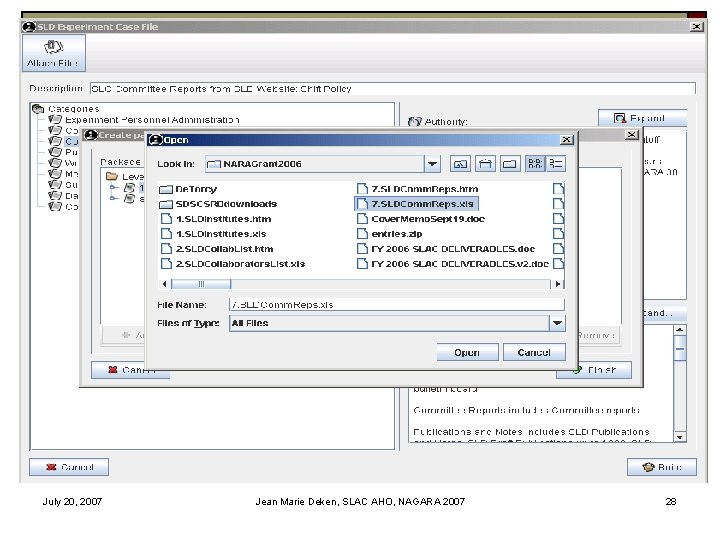The height and width of the screenshot is (540, 720).
Task: Click Cancel button in SLD case file window
Action: pyautogui.click(x=69, y=467)
